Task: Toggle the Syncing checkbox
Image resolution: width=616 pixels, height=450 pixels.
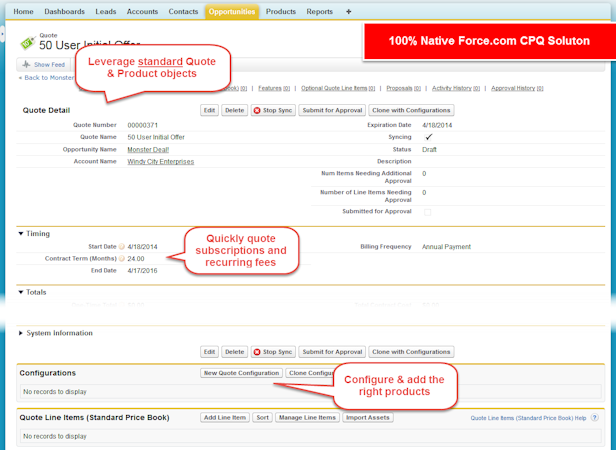Action: 428,137
